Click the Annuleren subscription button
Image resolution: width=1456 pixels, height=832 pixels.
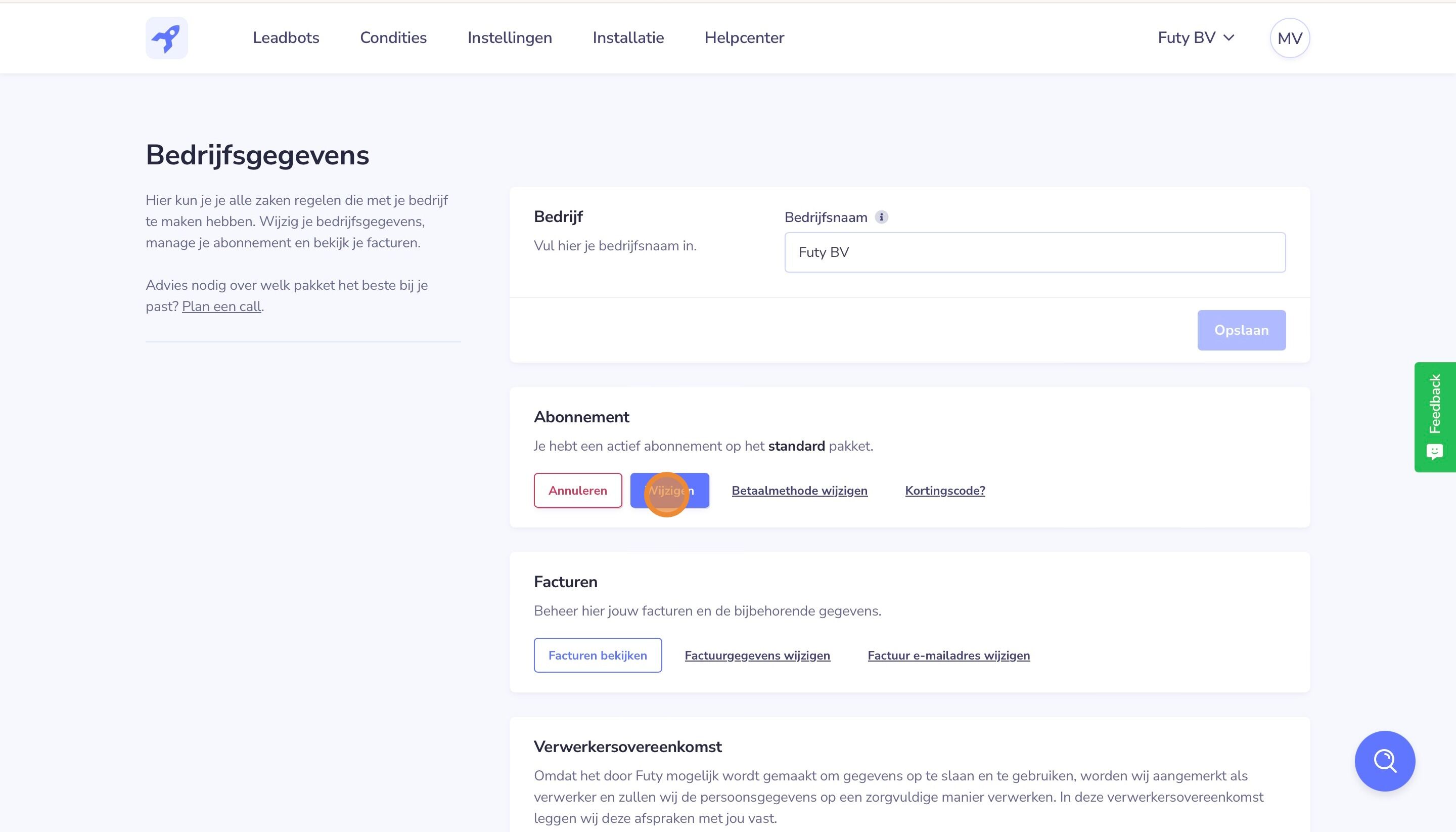tap(577, 490)
